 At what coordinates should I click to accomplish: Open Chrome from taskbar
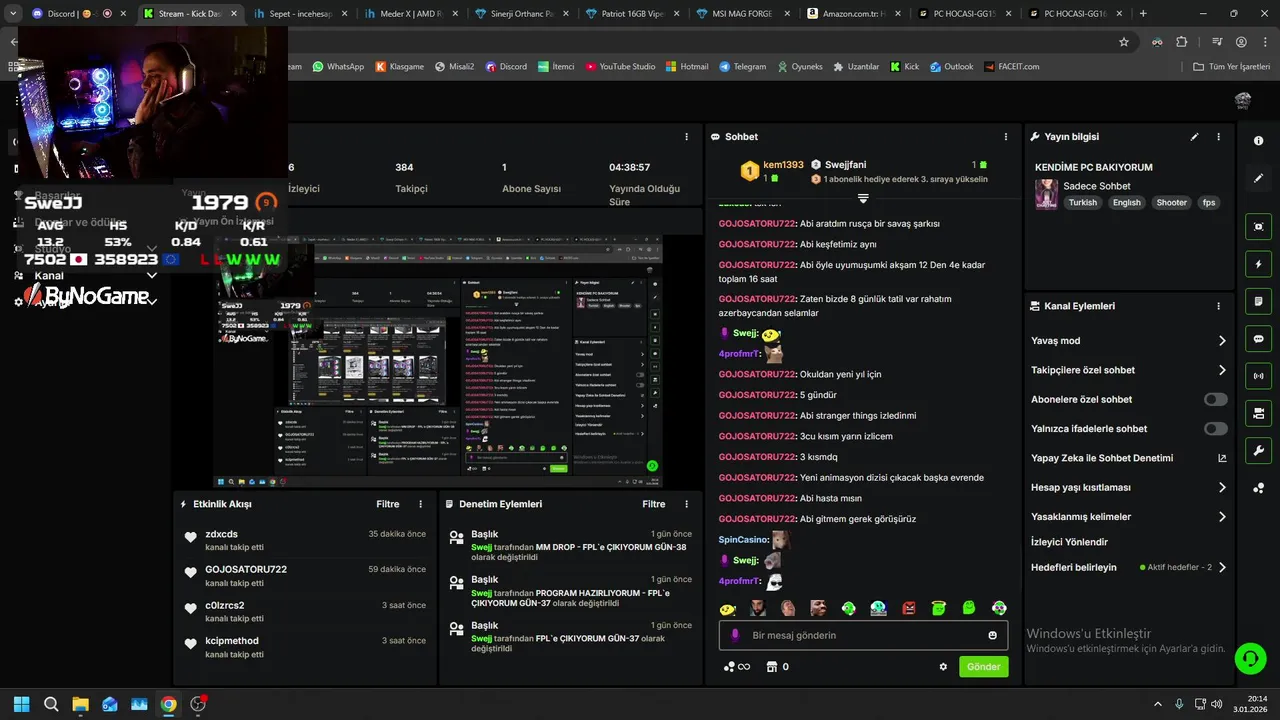point(169,704)
